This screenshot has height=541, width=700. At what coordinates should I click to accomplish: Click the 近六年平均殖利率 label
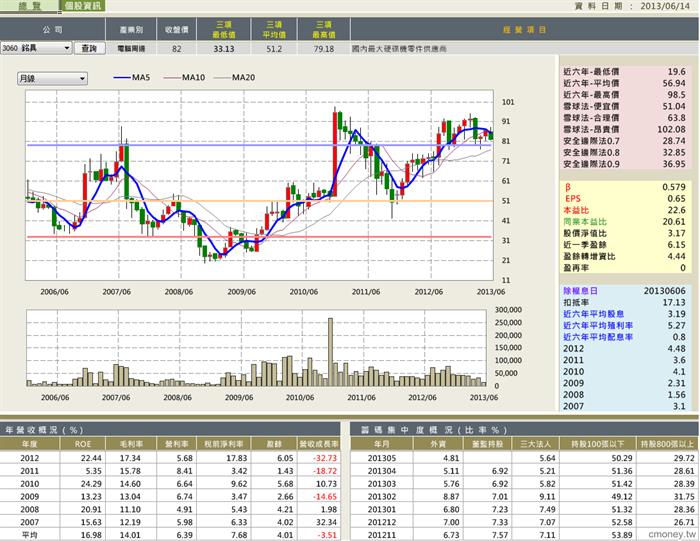point(598,326)
